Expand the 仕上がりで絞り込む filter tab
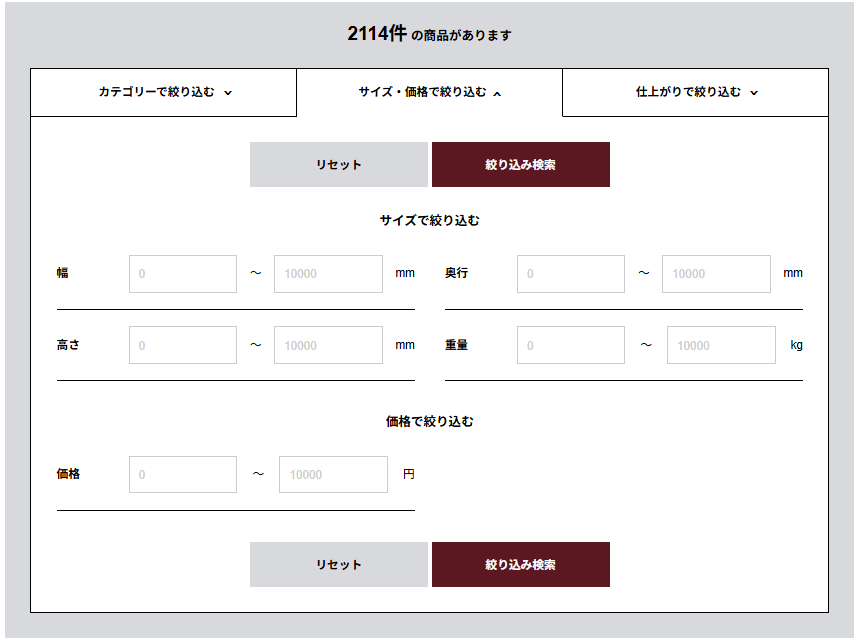The height and width of the screenshot is (642, 859). click(x=696, y=93)
